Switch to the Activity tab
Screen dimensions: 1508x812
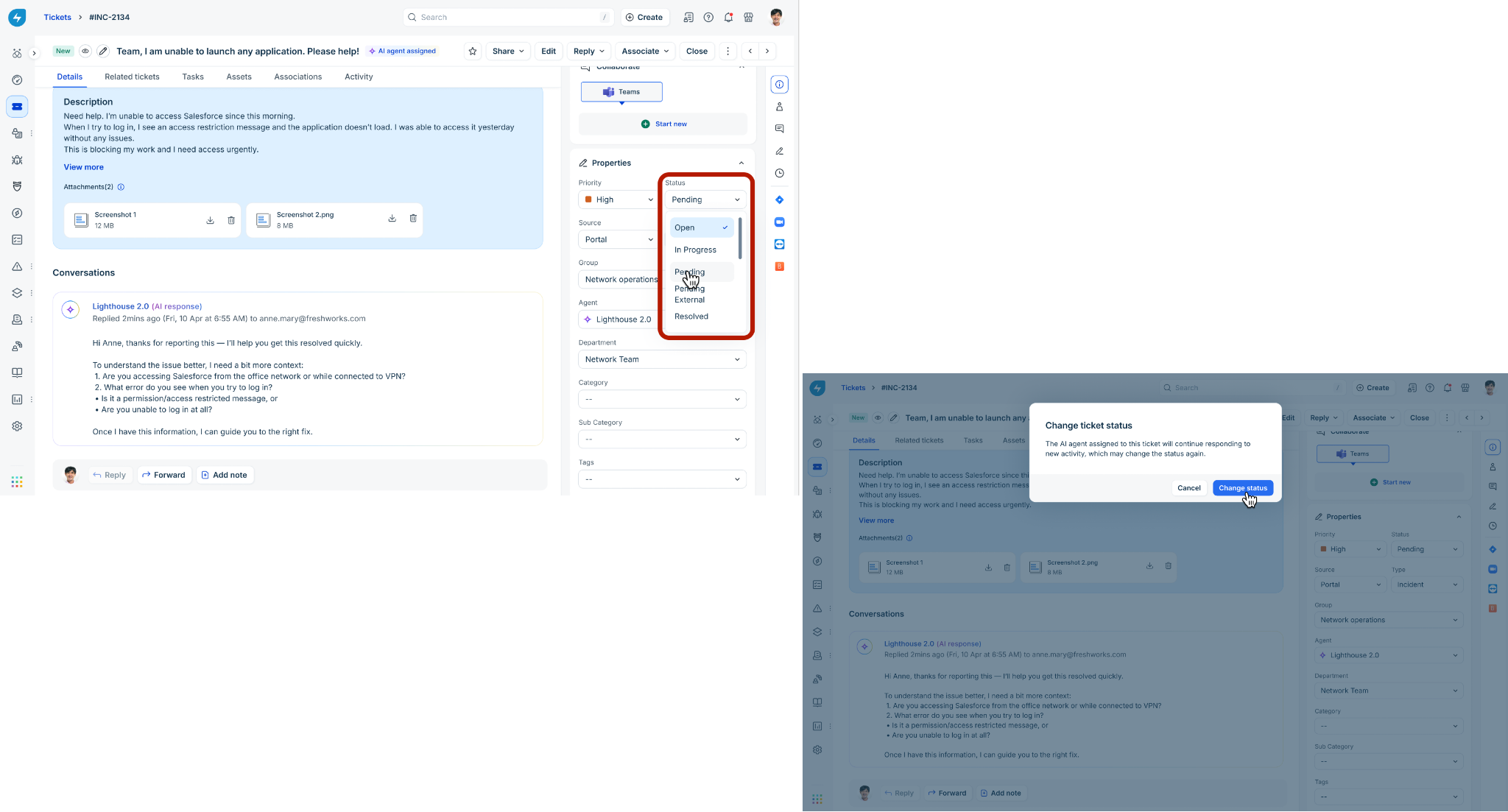coord(359,77)
